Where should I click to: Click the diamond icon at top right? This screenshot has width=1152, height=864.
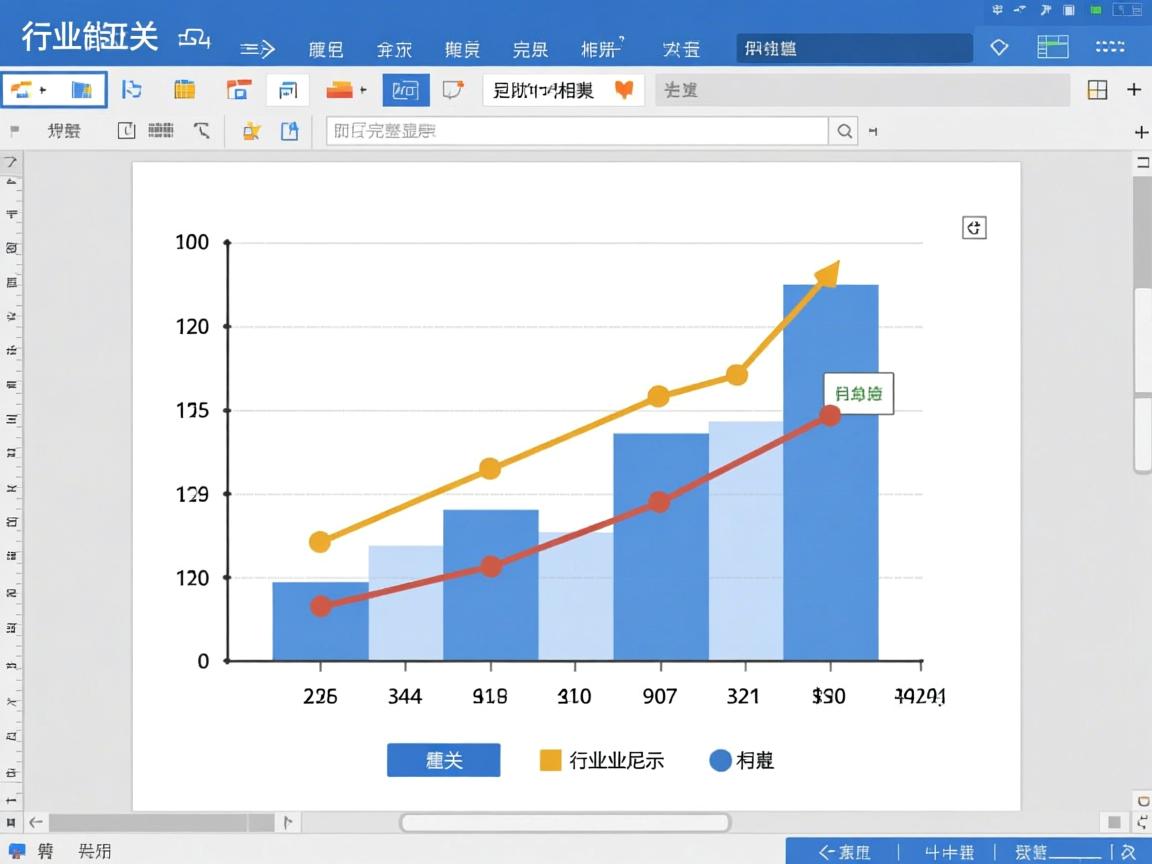point(999,46)
